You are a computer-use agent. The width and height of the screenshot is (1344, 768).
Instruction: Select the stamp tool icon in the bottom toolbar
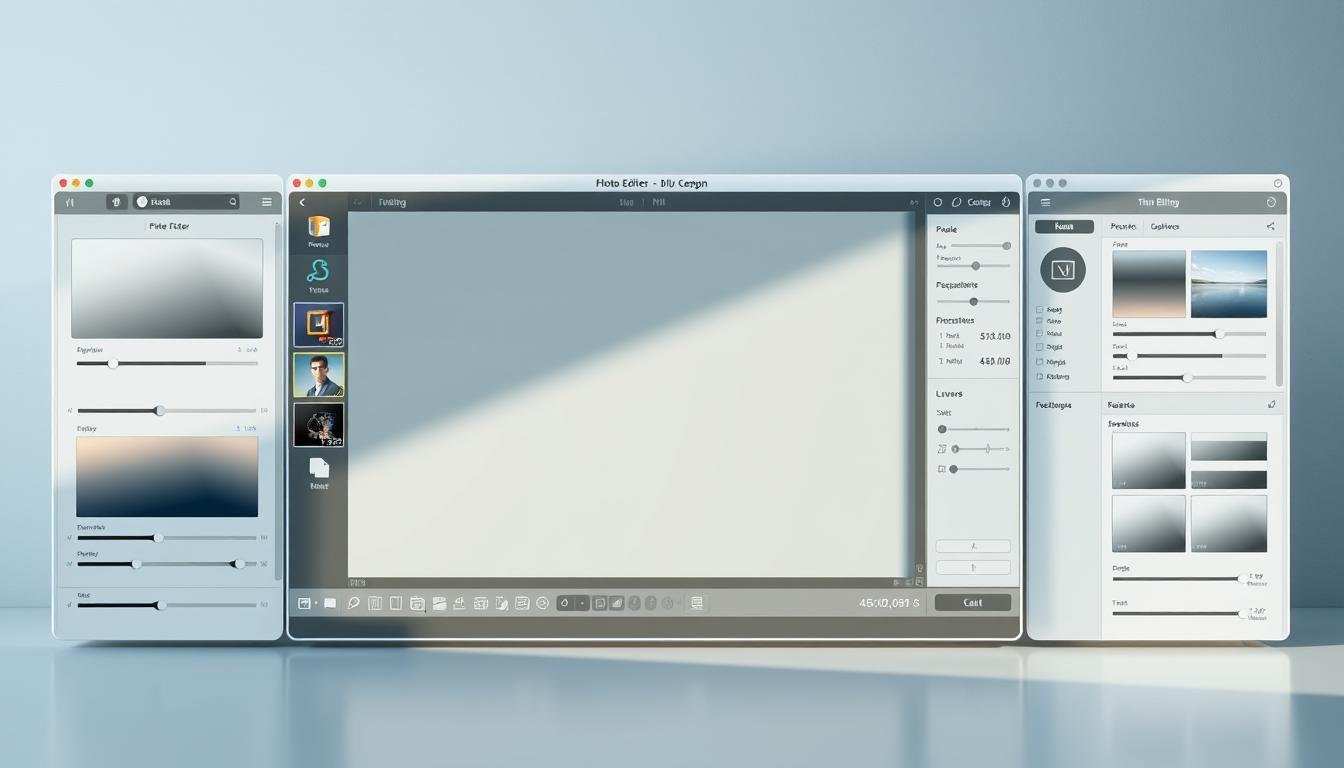click(459, 603)
